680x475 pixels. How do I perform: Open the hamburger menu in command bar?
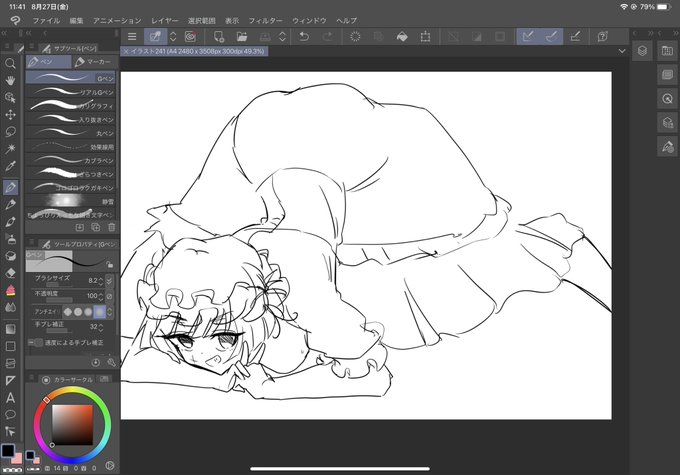point(132,37)
